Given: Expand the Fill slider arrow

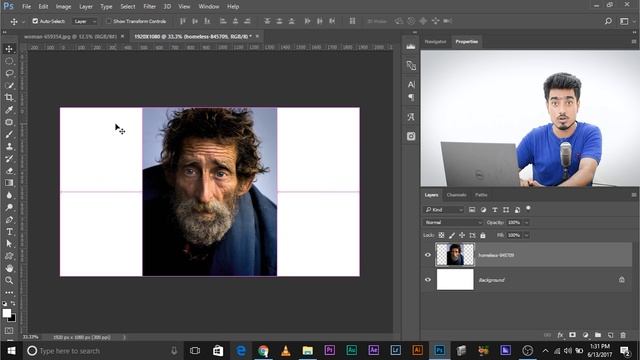Looking at the screenshot, I should click(x=527, y=235).
